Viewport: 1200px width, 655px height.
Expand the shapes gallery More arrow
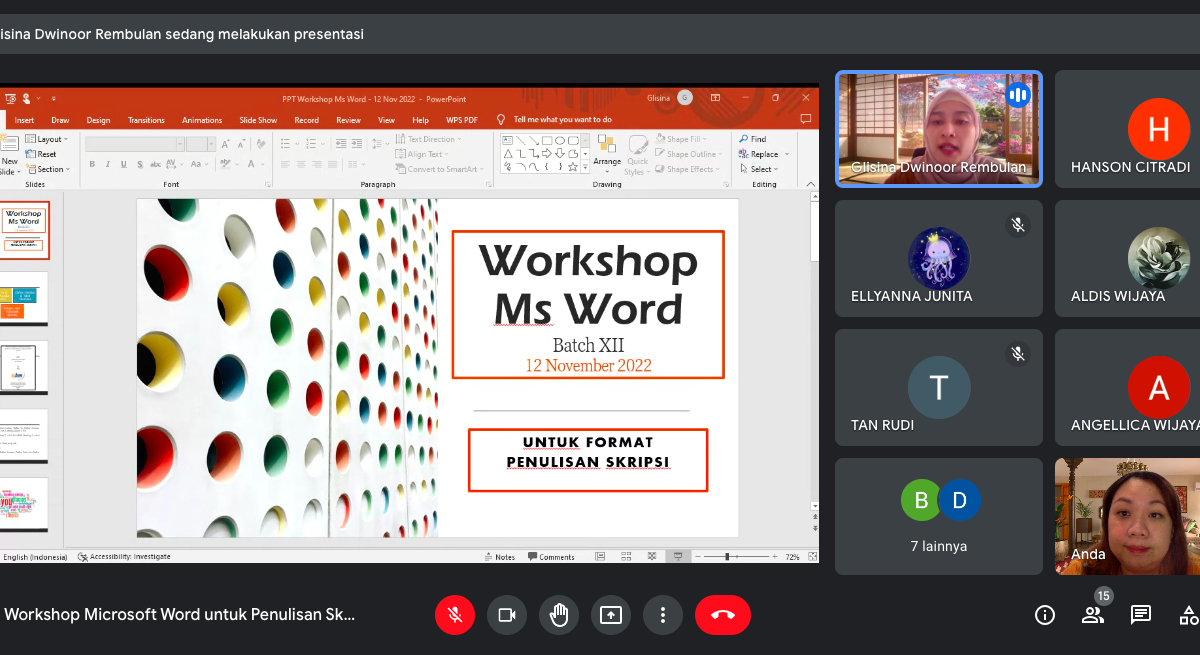[585, 167]
